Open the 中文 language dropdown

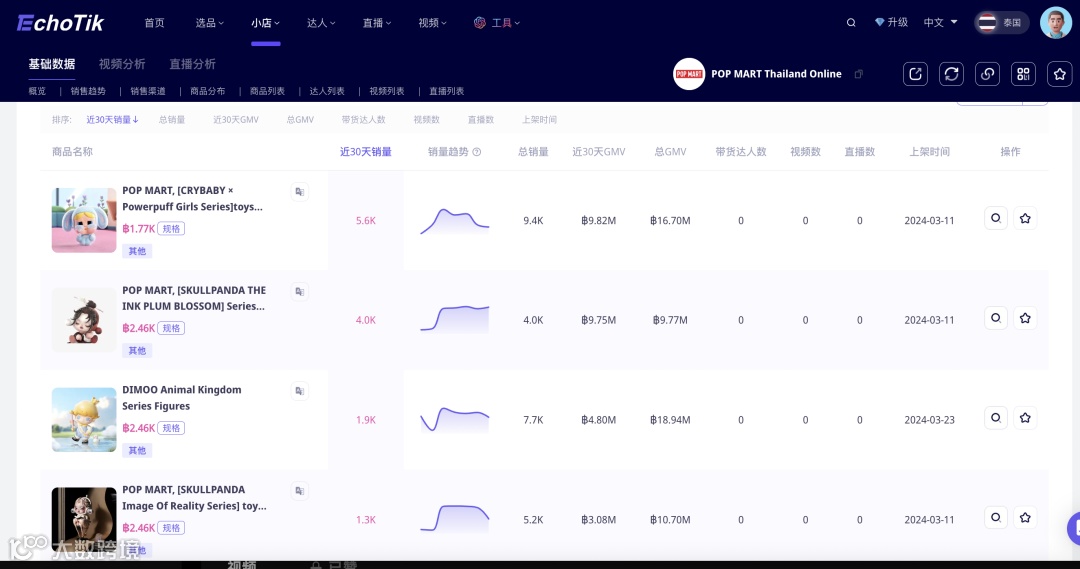[x=940, y=22]
